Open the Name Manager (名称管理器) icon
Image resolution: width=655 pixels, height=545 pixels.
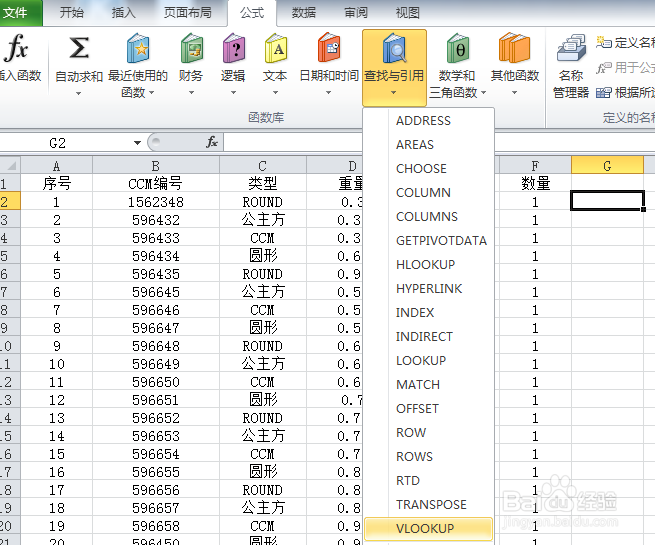click(571, 48)
